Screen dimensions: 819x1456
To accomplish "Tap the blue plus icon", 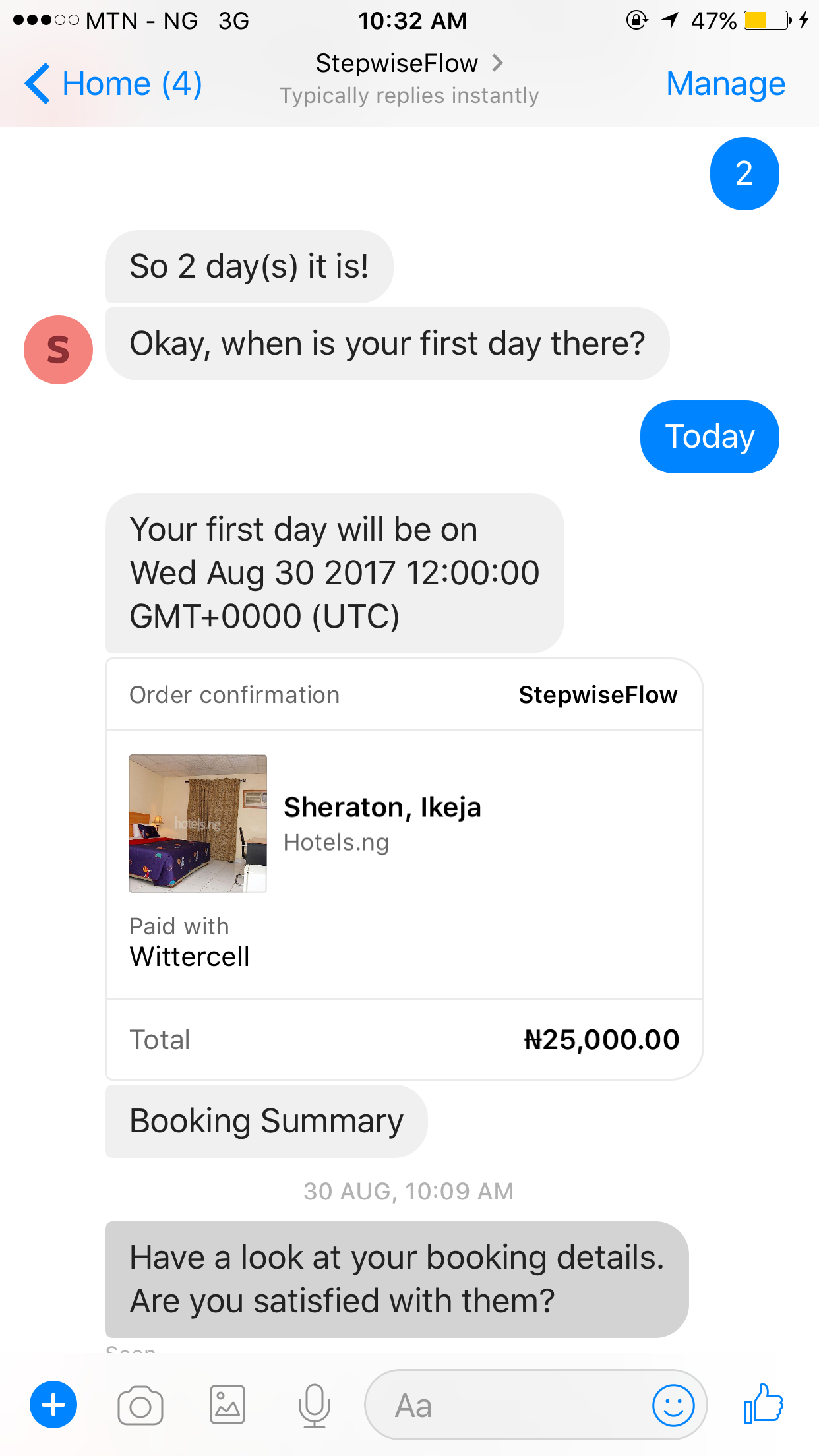I will pyautogui.click(x=53, y=1405).
